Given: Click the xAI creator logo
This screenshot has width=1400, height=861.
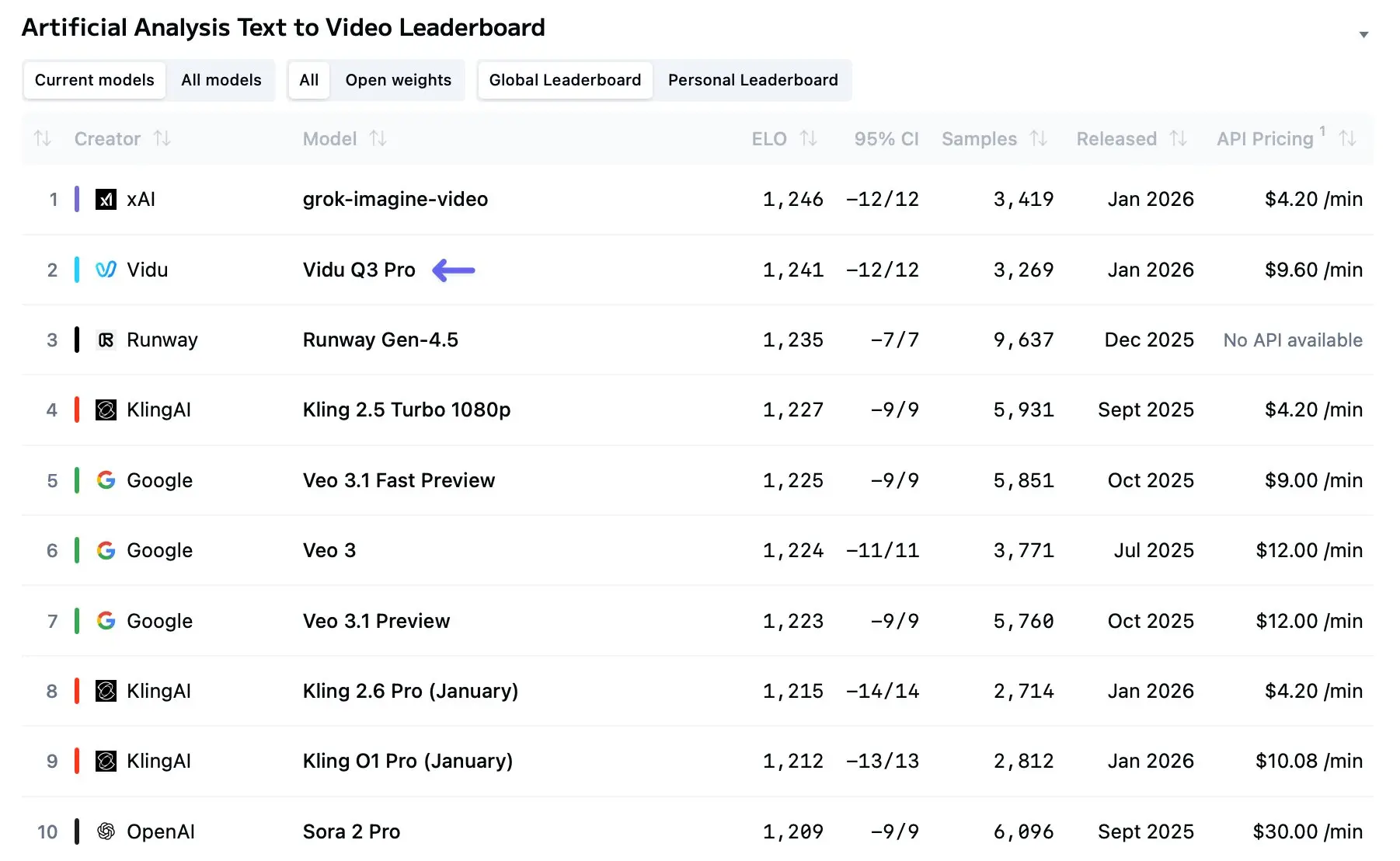Looking at the screenshot, I should click(x=106, y=199).
